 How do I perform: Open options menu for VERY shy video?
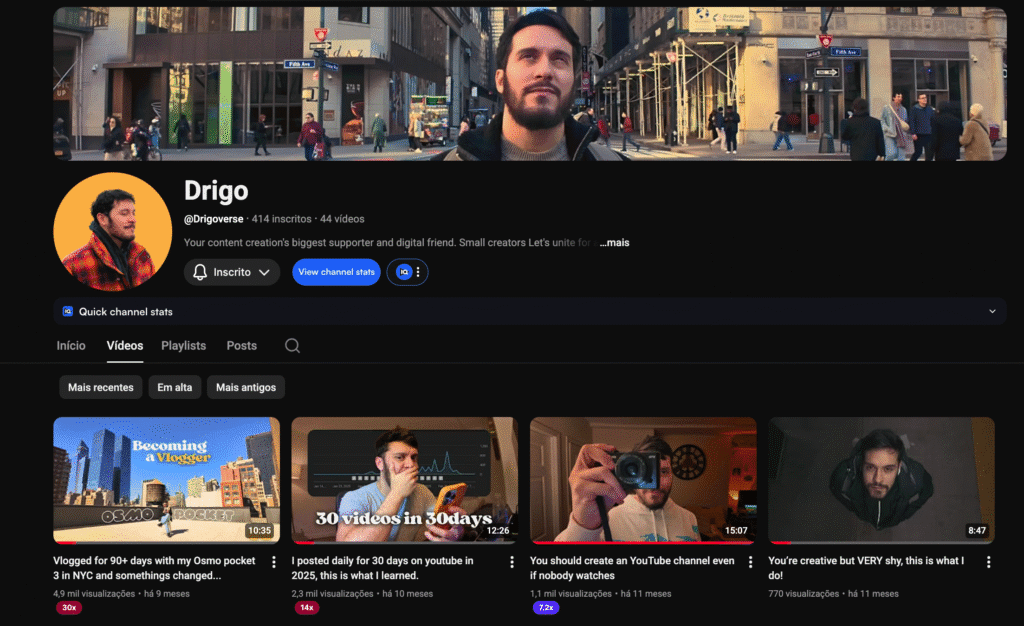pyautogui.click(x=988, y=562)
